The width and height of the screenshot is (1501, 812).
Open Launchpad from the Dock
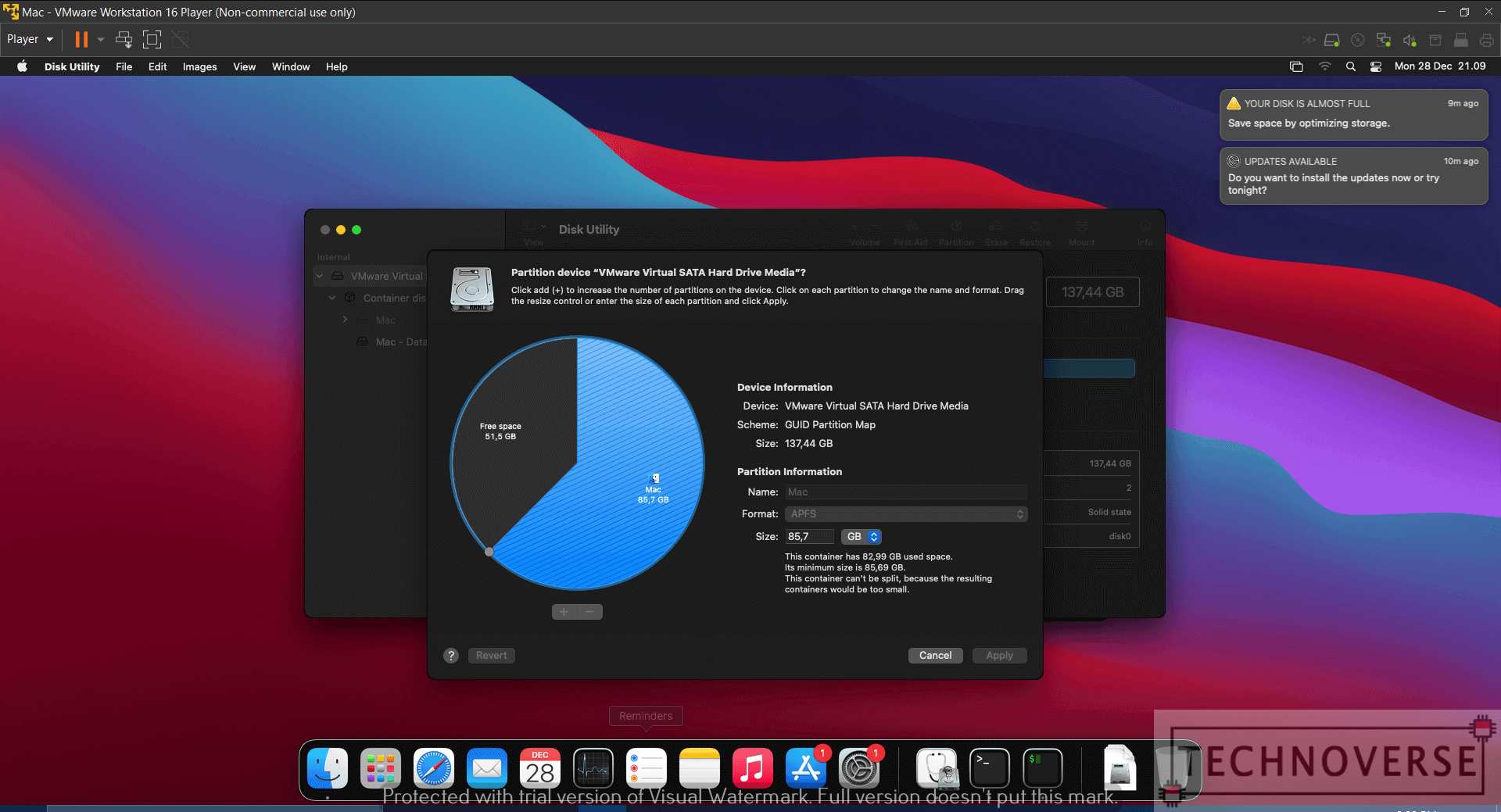point(381,768)
